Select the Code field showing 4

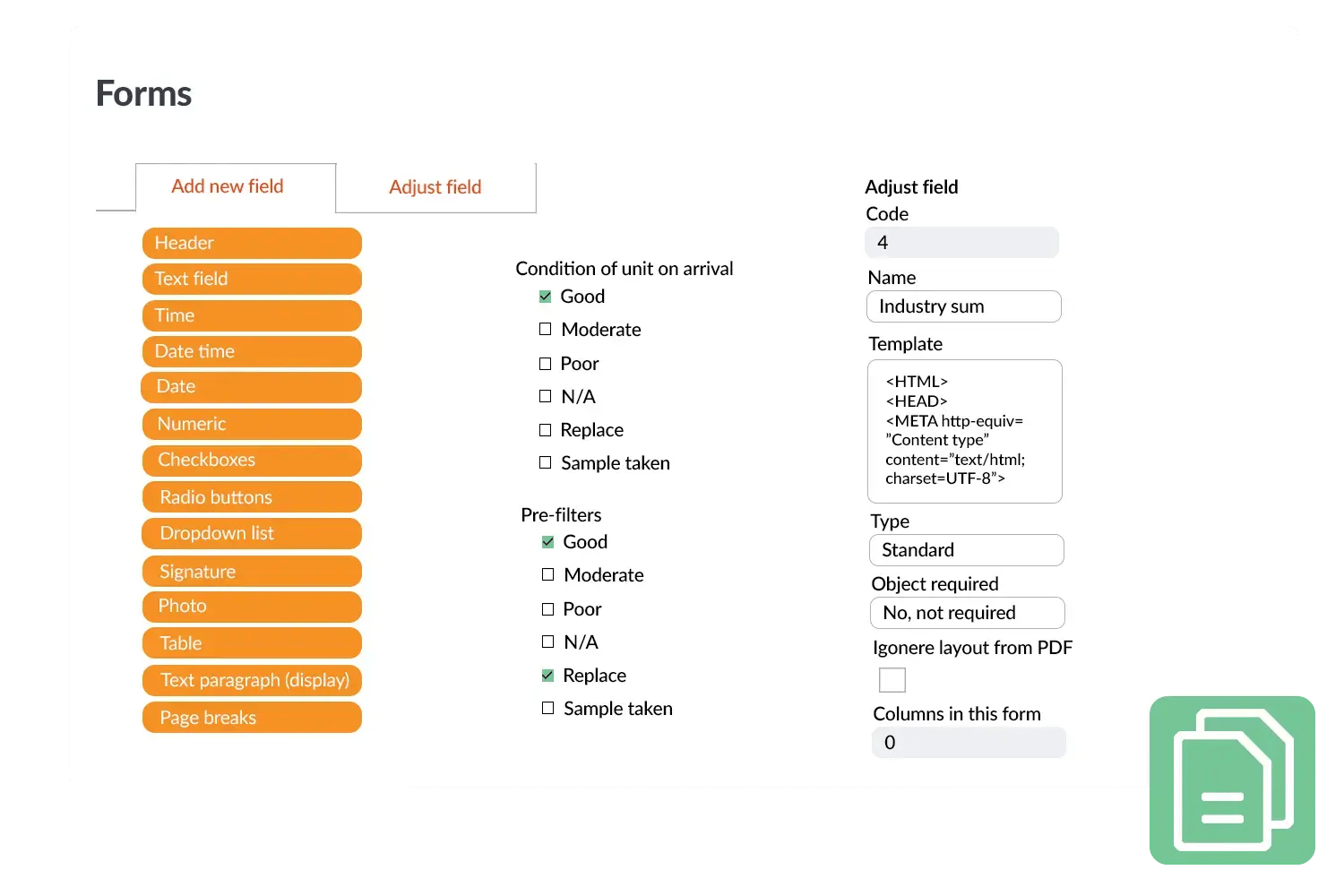coord(961,243)
